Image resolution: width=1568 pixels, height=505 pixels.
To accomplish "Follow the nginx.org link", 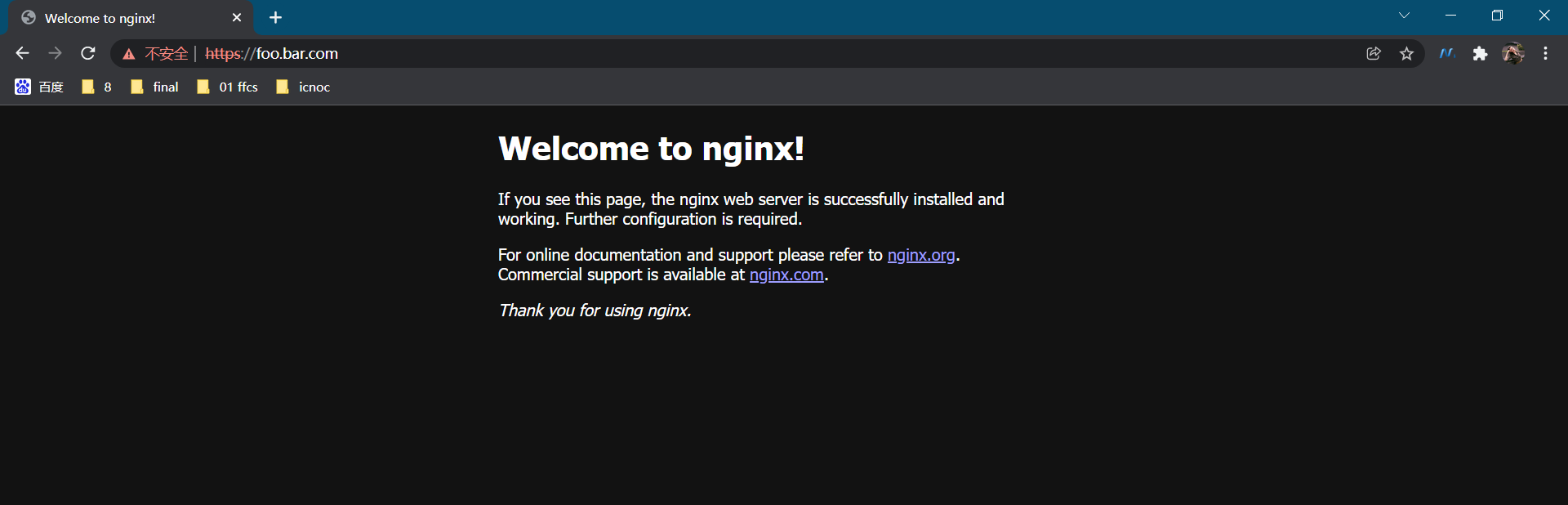I will [921, 255].
